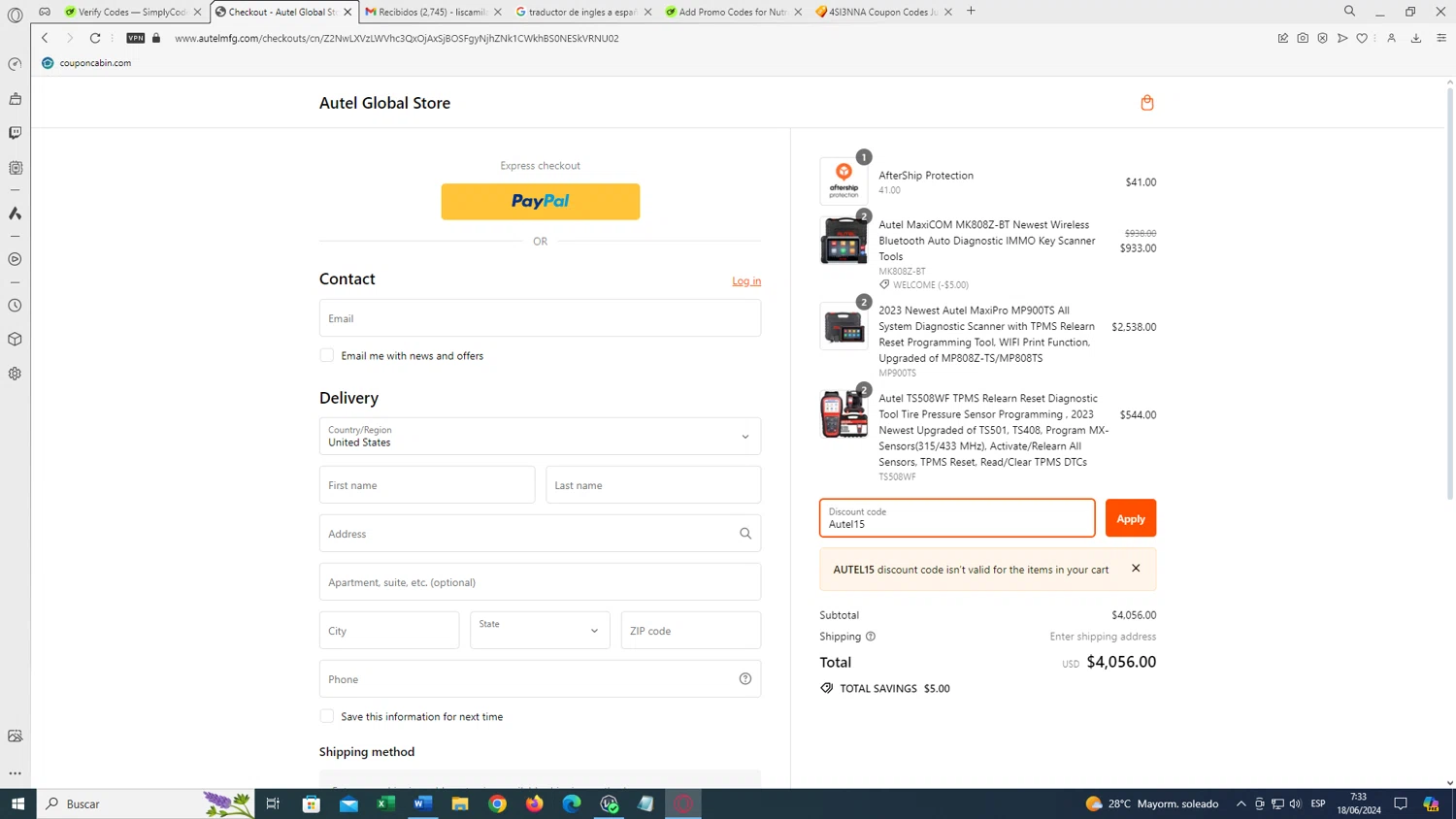Click into the ZIP code field

coord(691,630)
